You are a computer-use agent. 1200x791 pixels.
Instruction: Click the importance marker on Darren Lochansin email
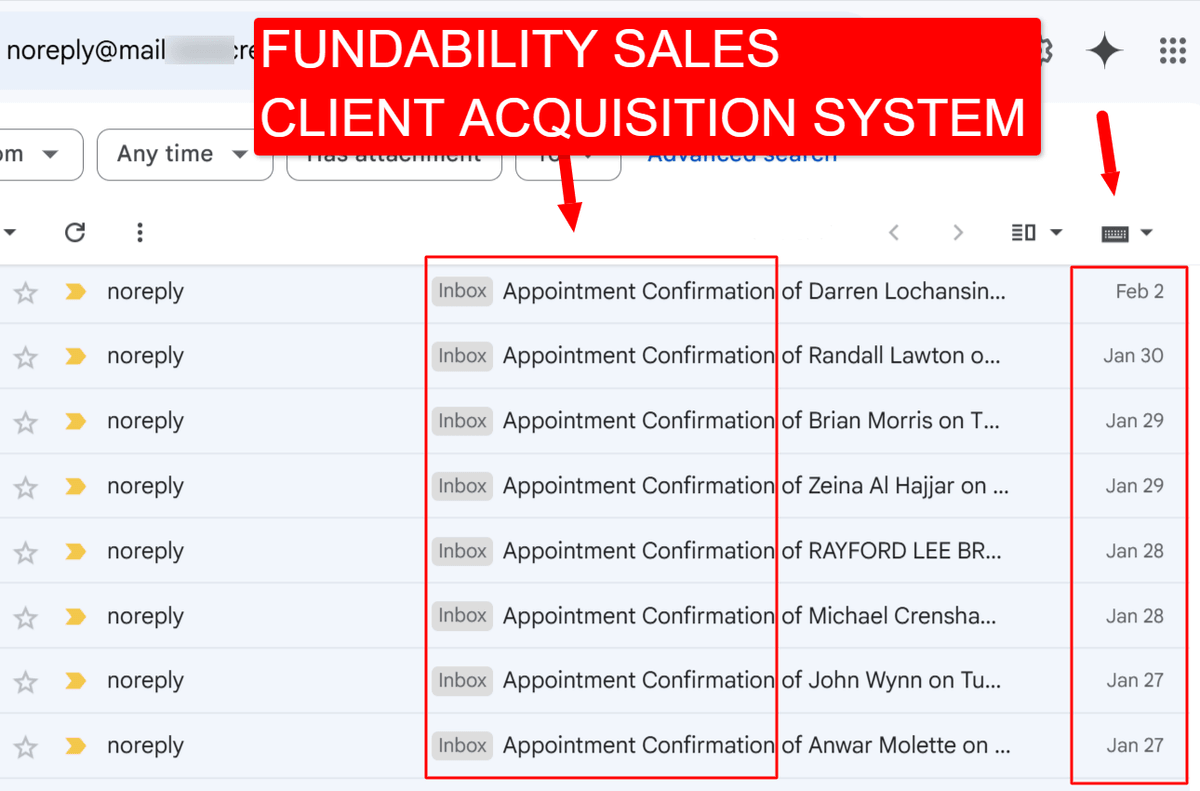[x=75, y=292]
